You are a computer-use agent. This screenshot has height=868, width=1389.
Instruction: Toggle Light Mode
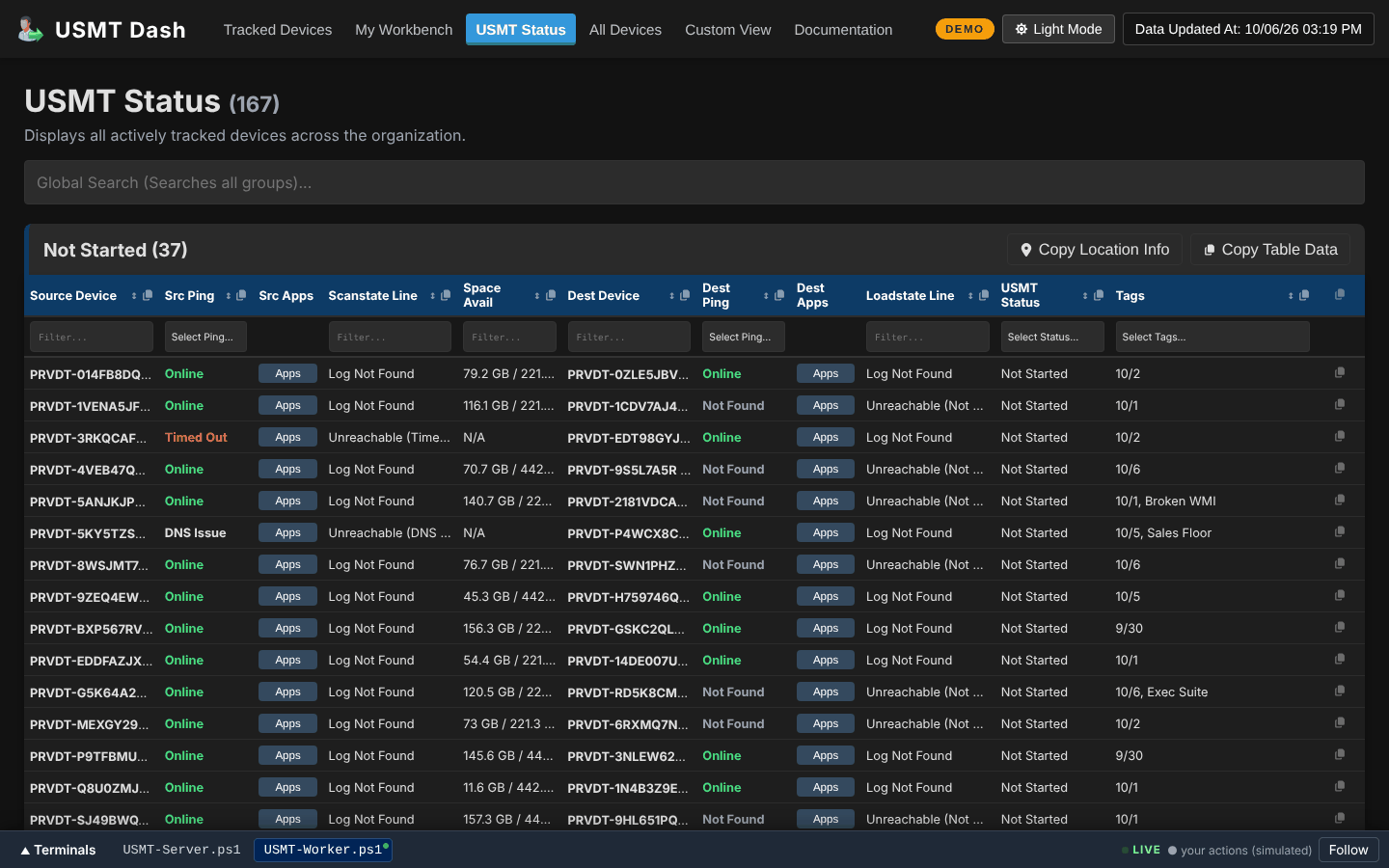1058,29
